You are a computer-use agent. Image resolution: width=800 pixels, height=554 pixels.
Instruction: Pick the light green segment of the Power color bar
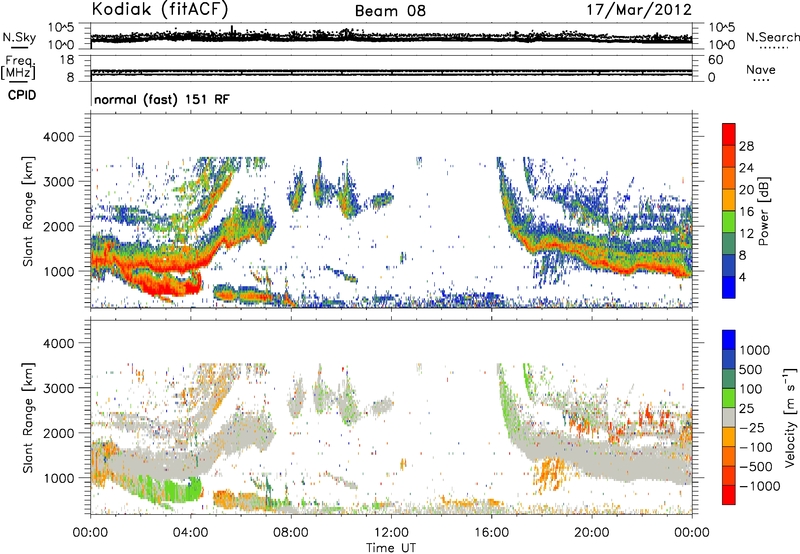pyautogui.click(x=729, y=221)
